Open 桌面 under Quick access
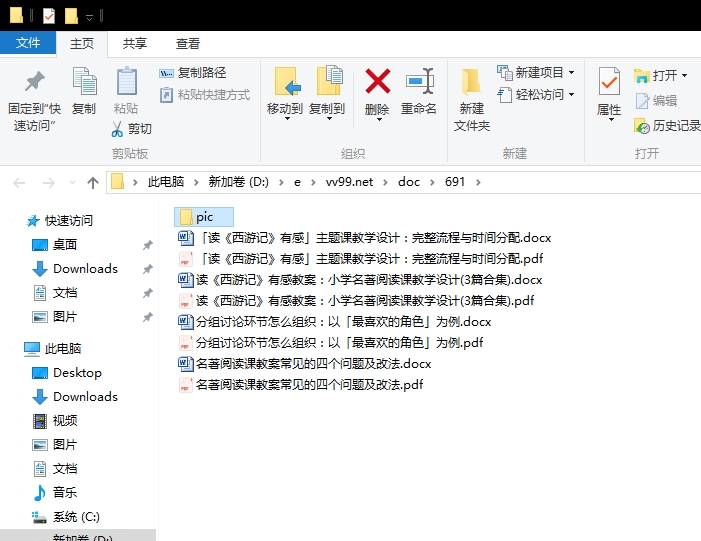Screen dimensions: 701x541 55,245
